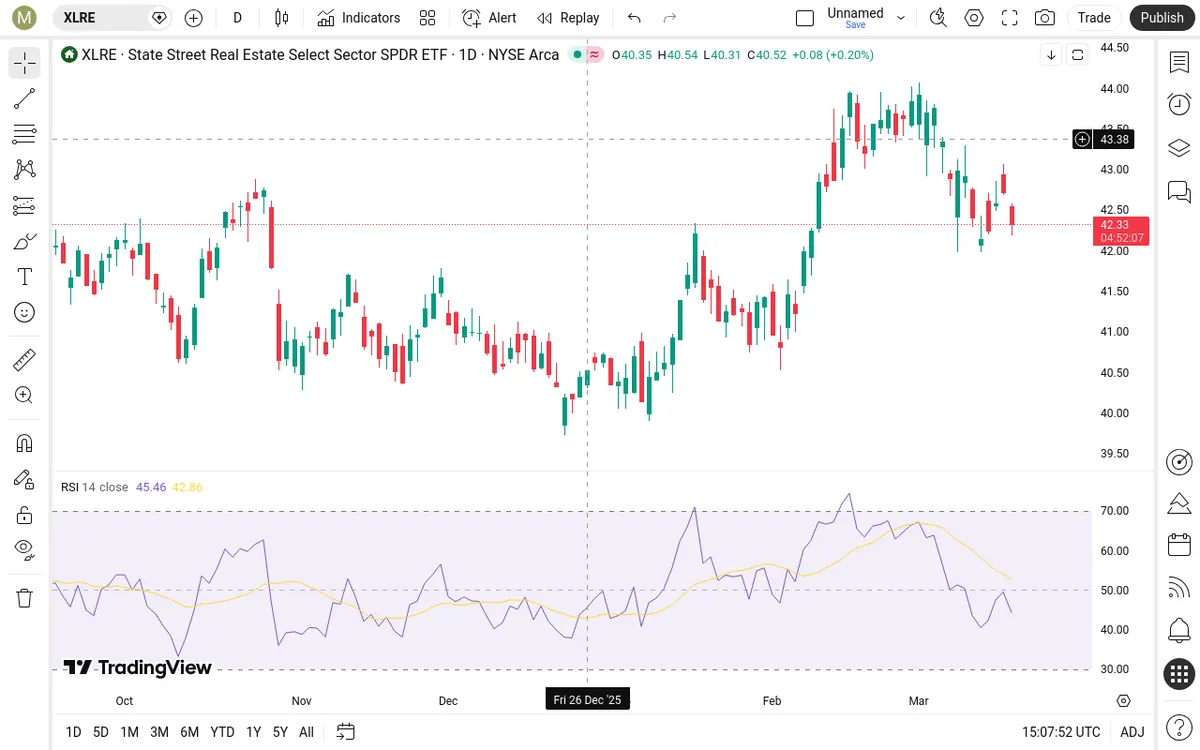Open the candlestick chart type menu
1200x750 pixels.
[x=282, y=18]
